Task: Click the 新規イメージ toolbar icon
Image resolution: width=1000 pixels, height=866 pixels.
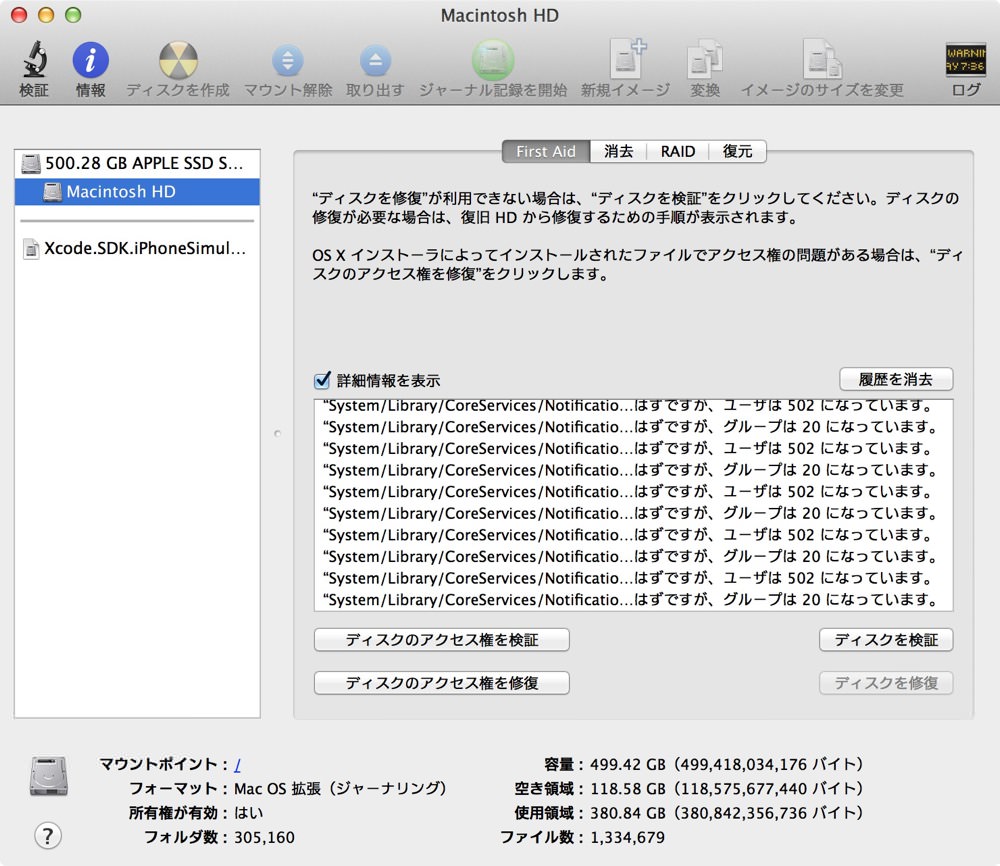Action: [627, 59]
